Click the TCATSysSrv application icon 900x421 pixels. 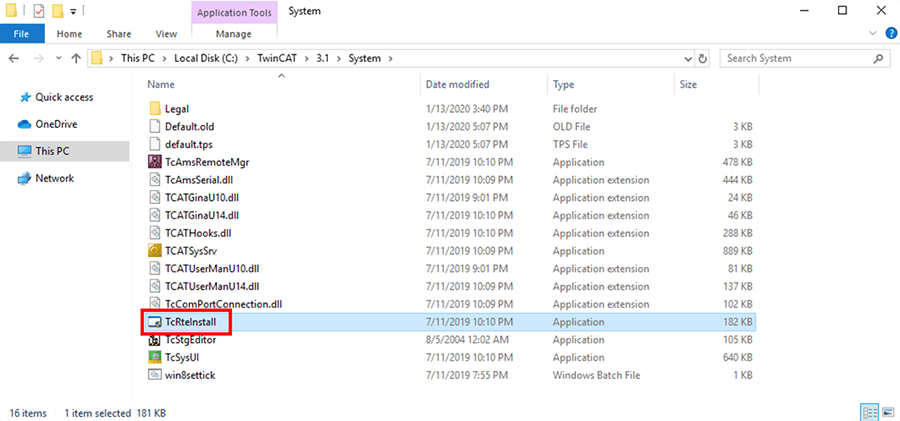(x=154, y=251)
